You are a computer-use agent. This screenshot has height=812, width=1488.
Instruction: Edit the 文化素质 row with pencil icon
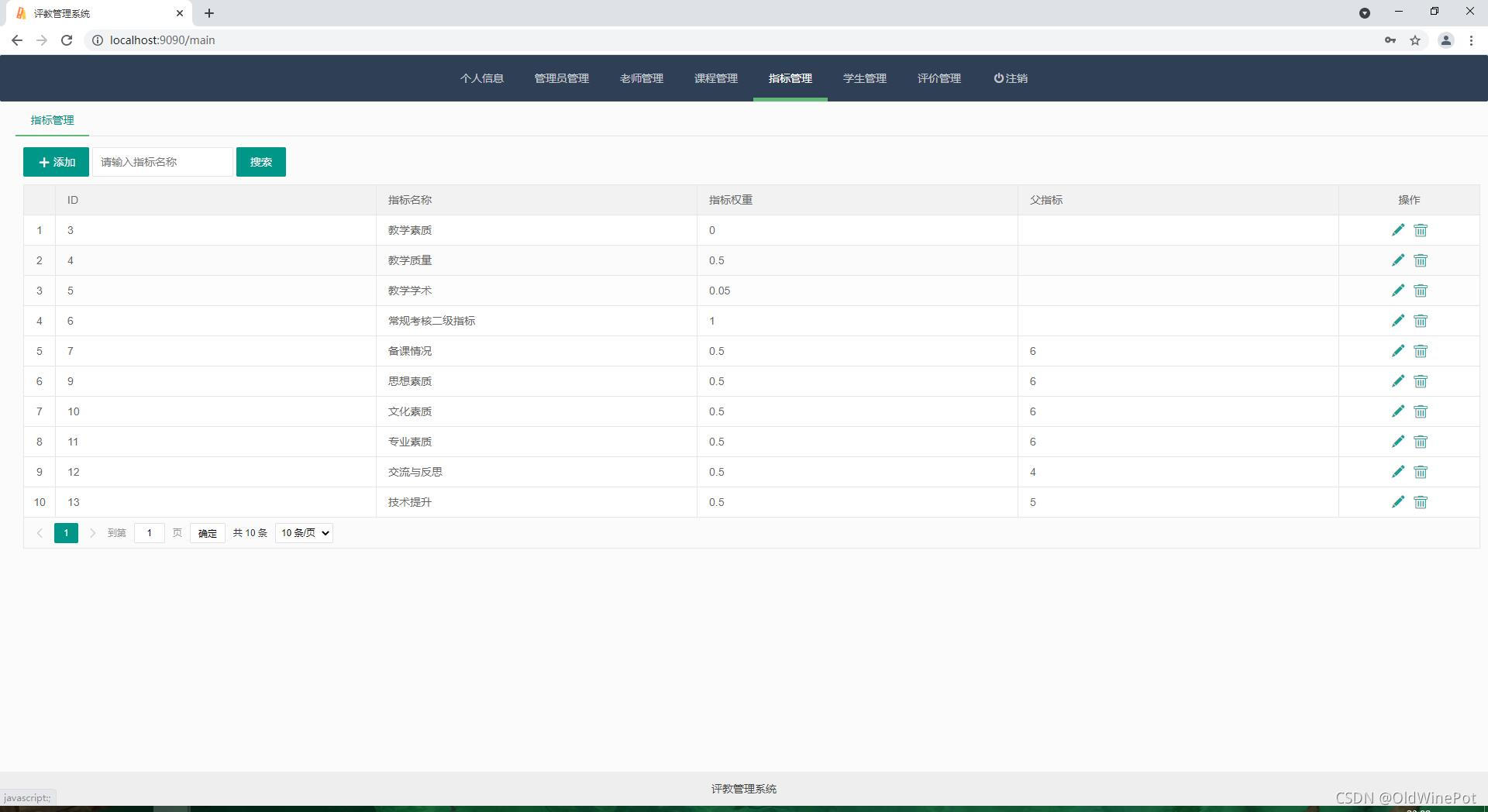1398,411
